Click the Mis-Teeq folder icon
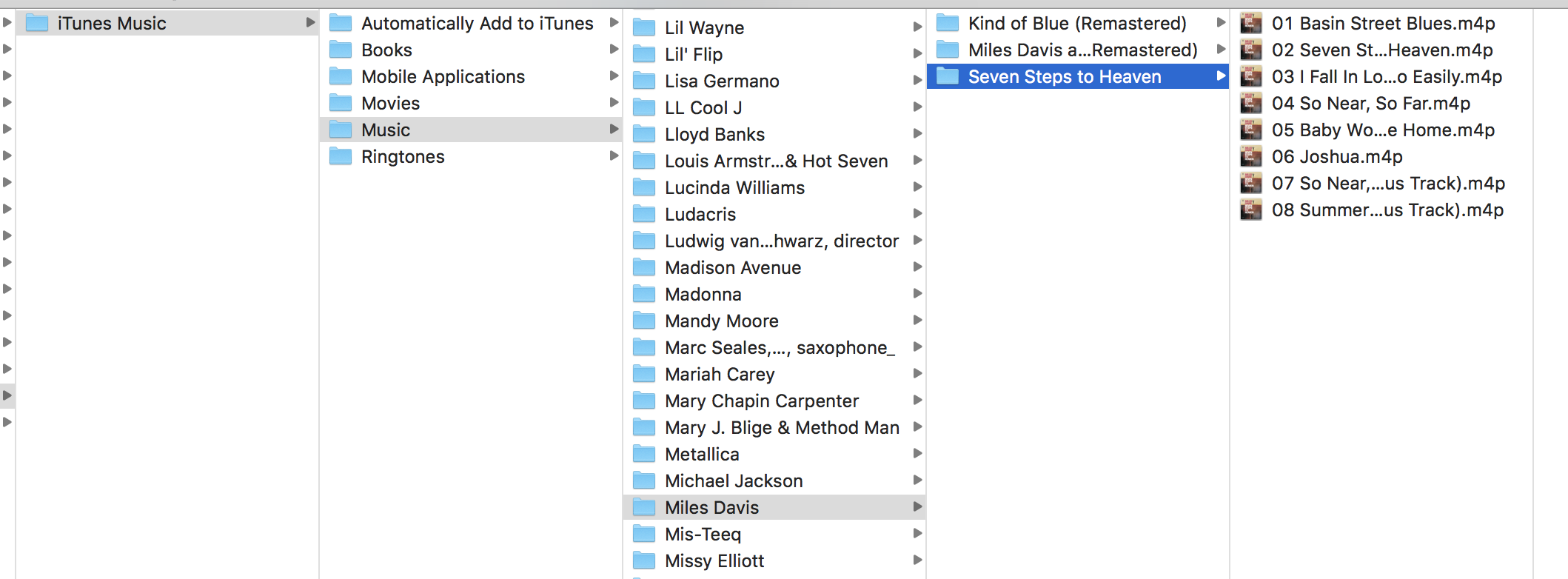The width and height of the screenshot is (1568, 579). (644, 534)
